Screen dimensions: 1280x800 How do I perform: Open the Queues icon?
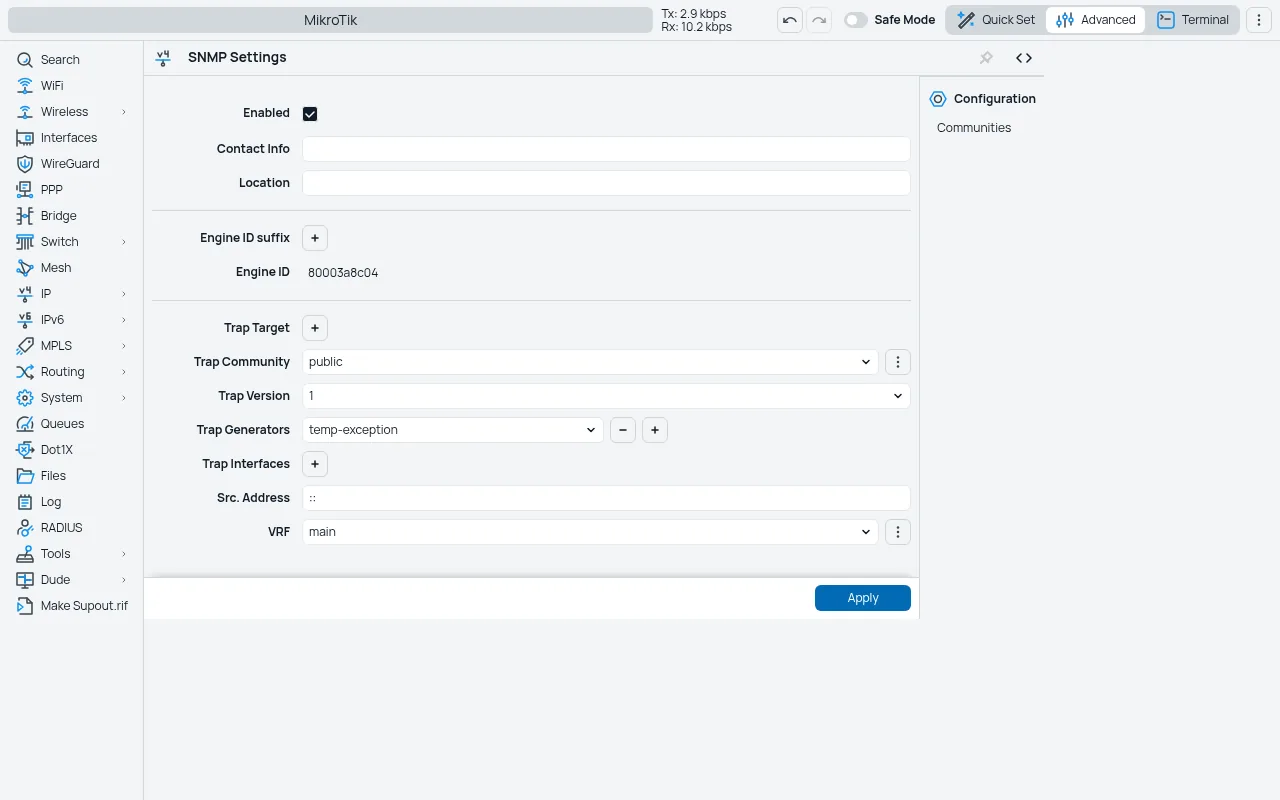pyautogui.click(x=25, y=424)
